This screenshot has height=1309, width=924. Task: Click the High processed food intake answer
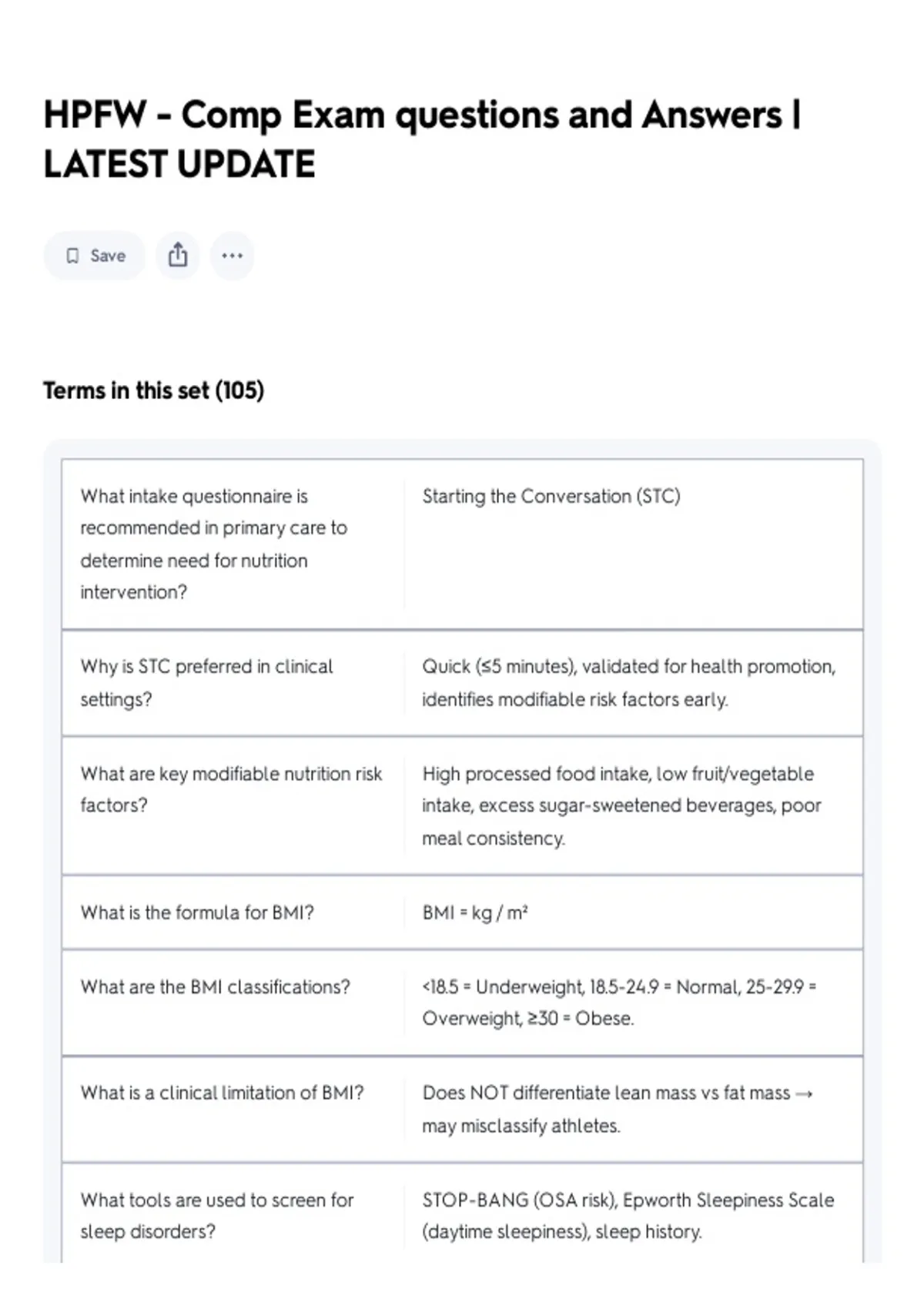pyautogui.click(x=621, y=805)
